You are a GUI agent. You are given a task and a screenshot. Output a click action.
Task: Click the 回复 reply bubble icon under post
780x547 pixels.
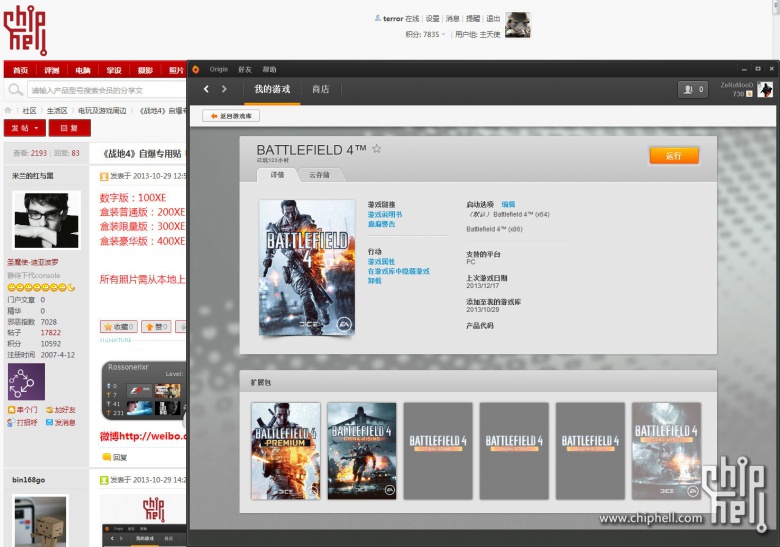click(x=114, y=457)
